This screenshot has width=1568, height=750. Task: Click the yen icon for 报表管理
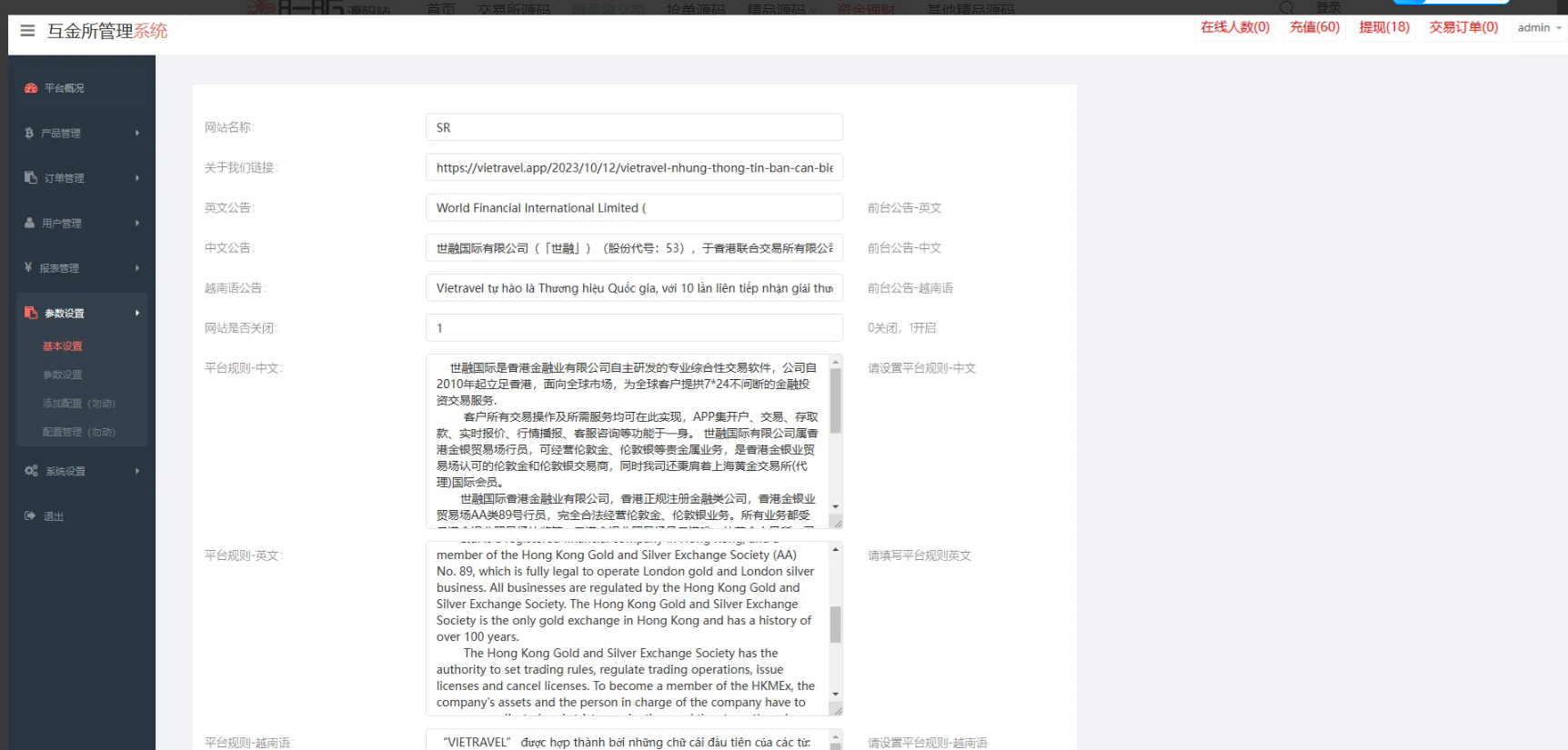pos(29,268)
